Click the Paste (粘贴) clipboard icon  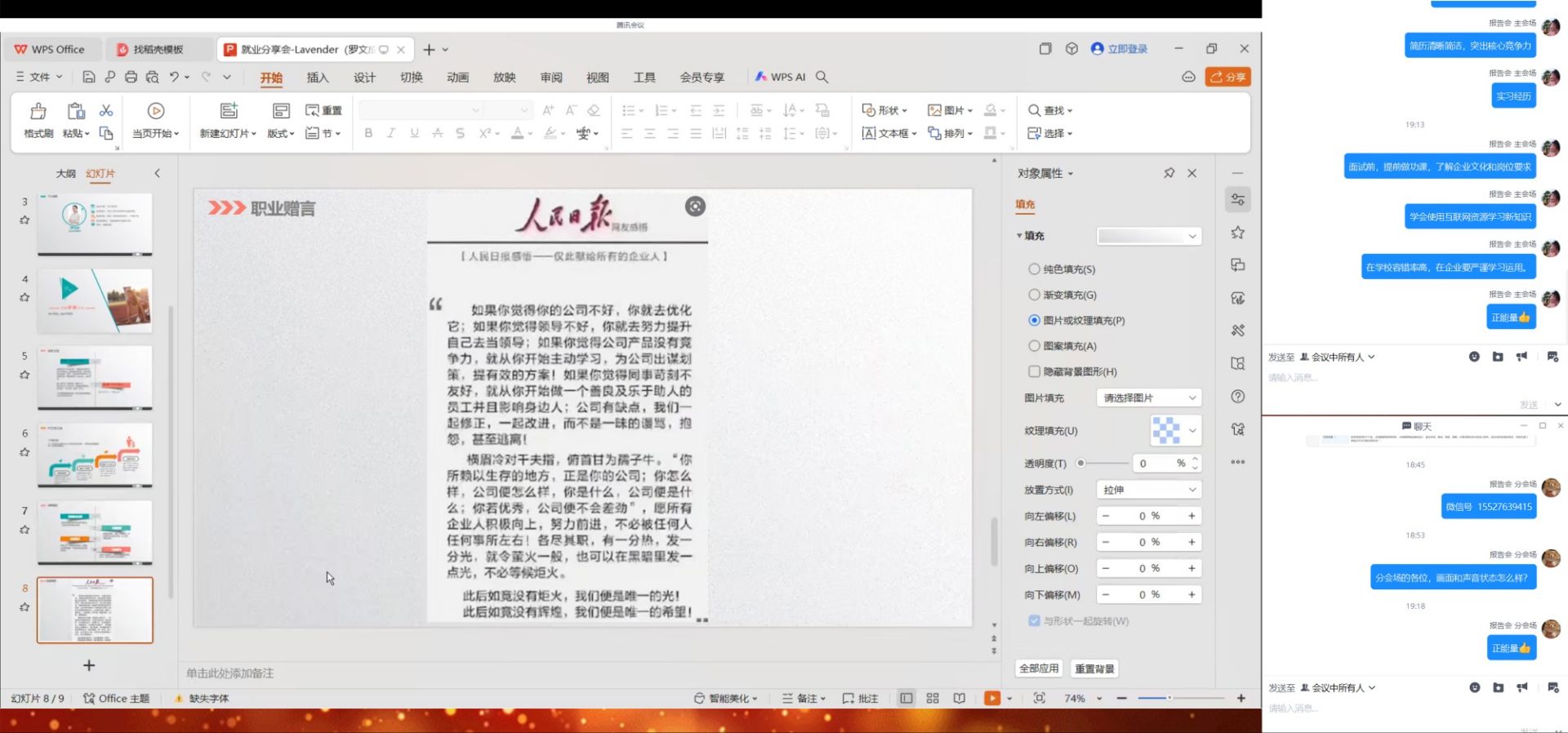76,111
